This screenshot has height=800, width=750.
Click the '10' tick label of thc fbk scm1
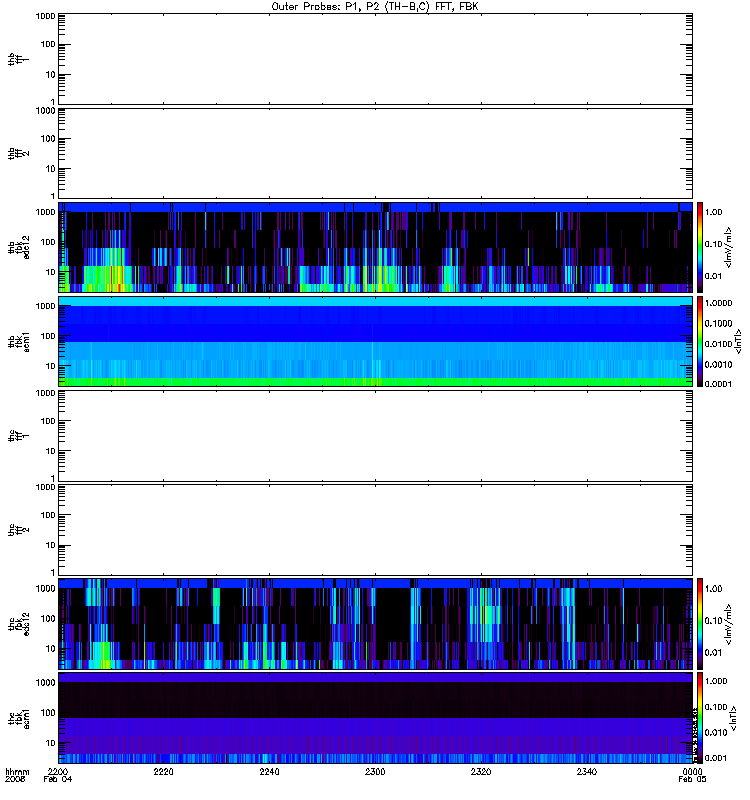tap(51, 743)
